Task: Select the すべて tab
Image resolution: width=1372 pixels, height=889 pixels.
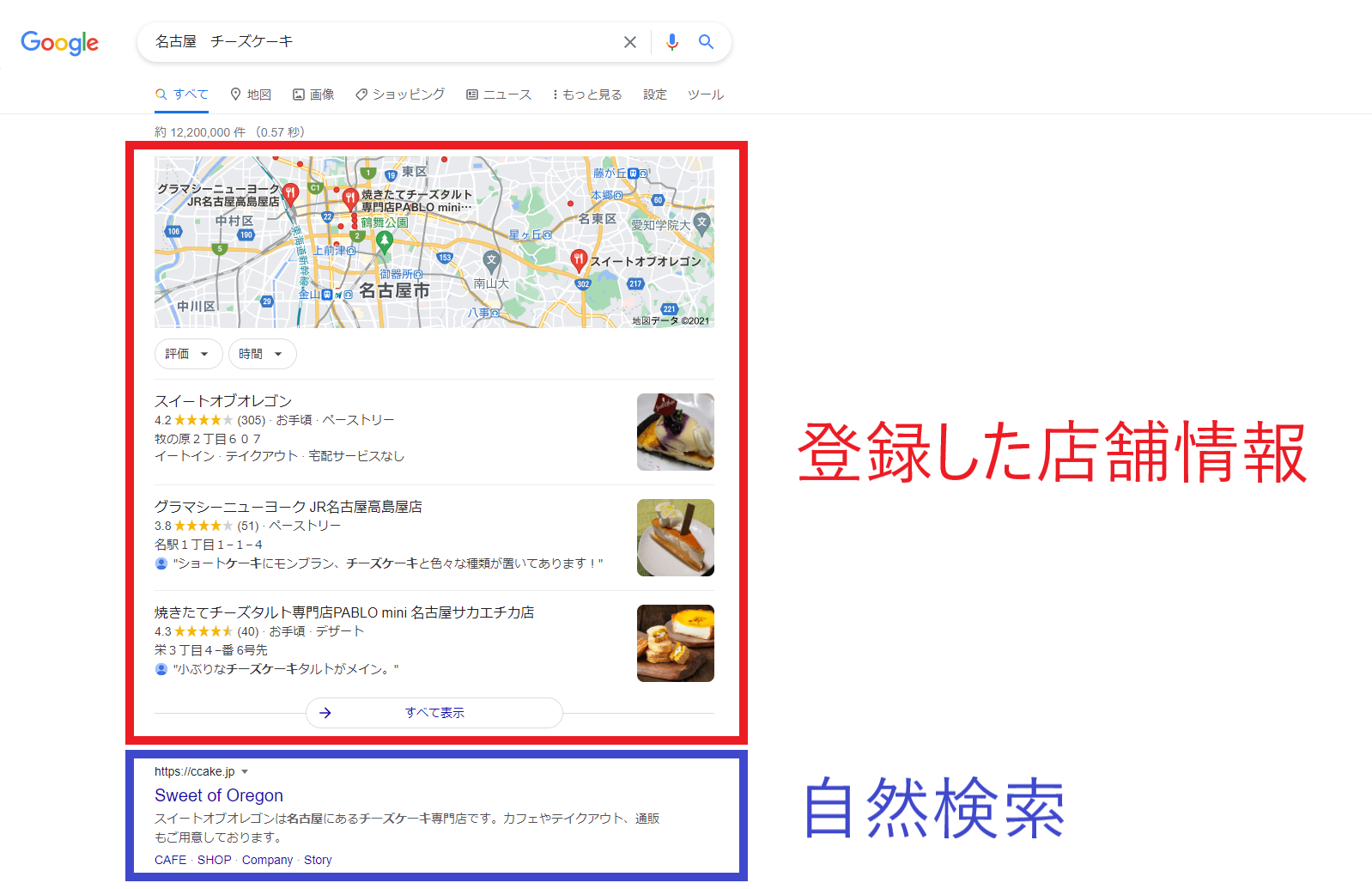Action: [182, 94]
